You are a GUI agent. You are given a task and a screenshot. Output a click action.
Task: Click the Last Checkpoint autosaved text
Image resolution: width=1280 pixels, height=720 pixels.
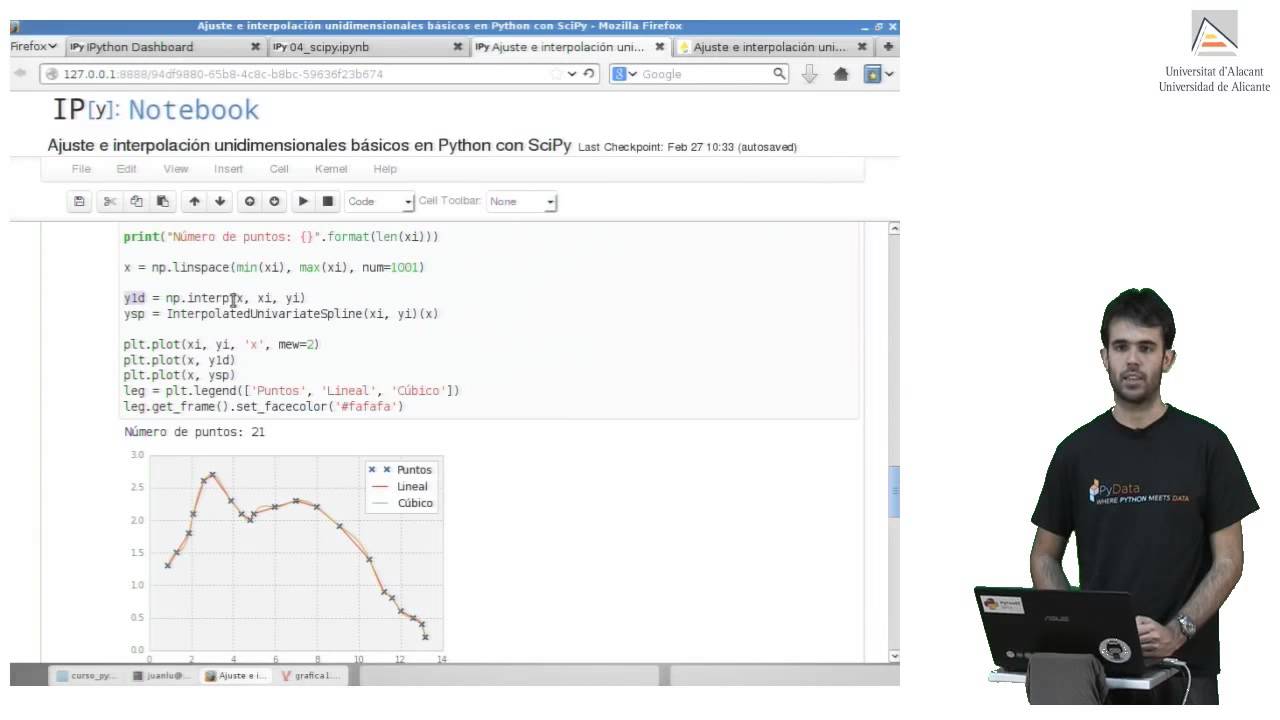(x=687, y=147)
